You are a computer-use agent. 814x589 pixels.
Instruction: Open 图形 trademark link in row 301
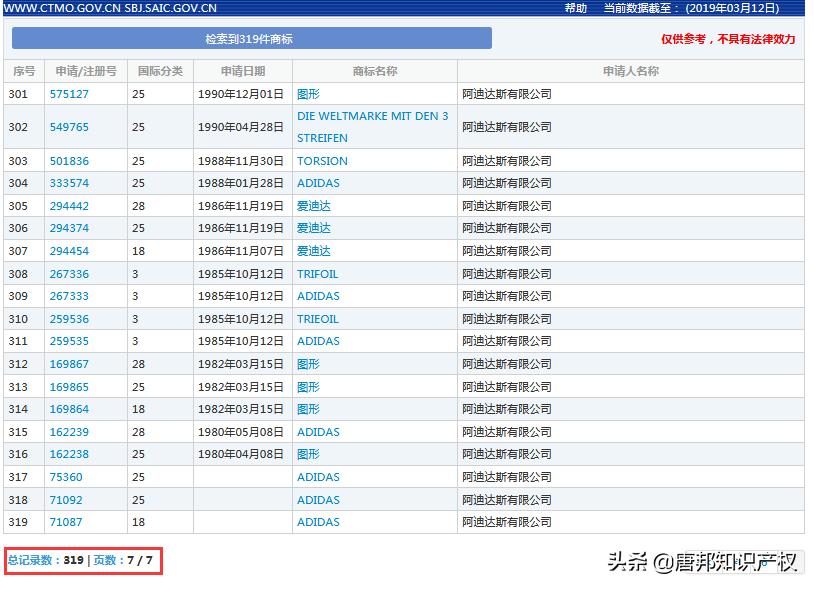(307, 93)
